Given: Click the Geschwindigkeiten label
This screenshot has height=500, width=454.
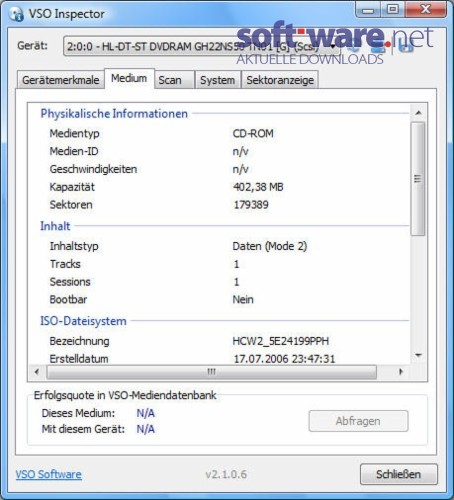Looking at the screenshot, I should tap(93, 169).
